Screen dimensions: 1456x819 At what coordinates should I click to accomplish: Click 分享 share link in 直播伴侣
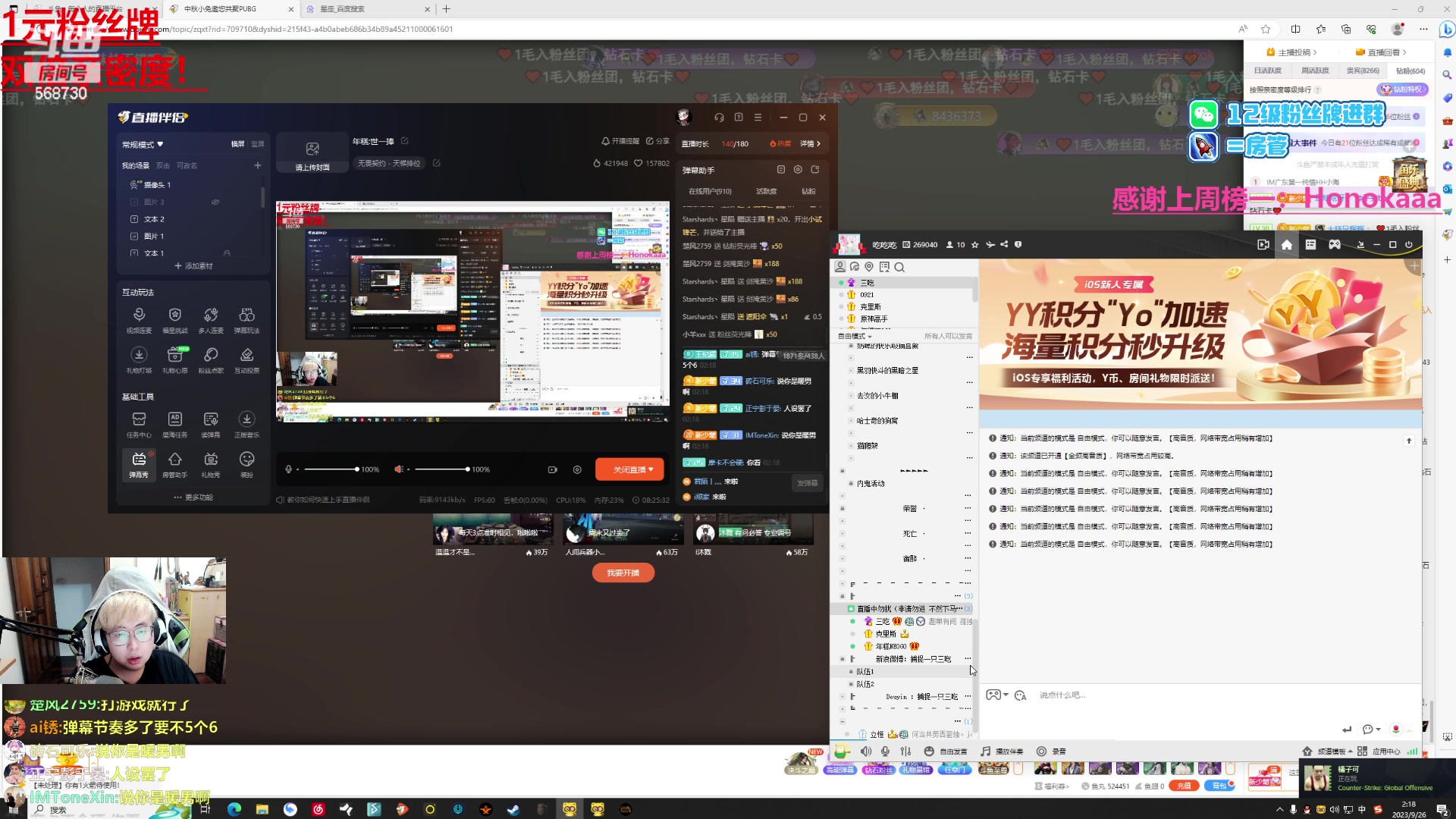point(658,141)
